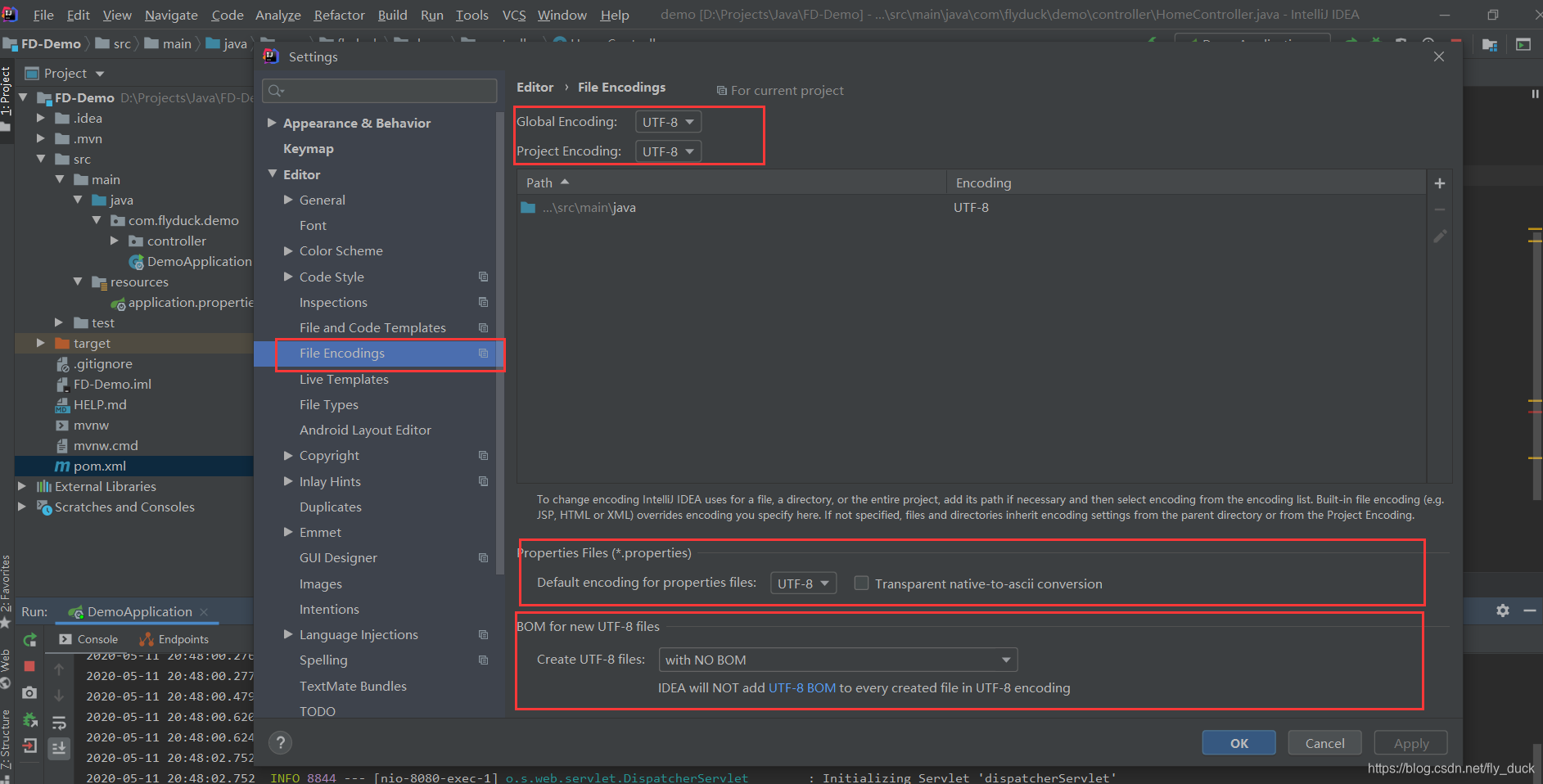Click project-level icon next to Code Style
Image resolution: width=1543 pixels, height=784 pixels.
483,277
